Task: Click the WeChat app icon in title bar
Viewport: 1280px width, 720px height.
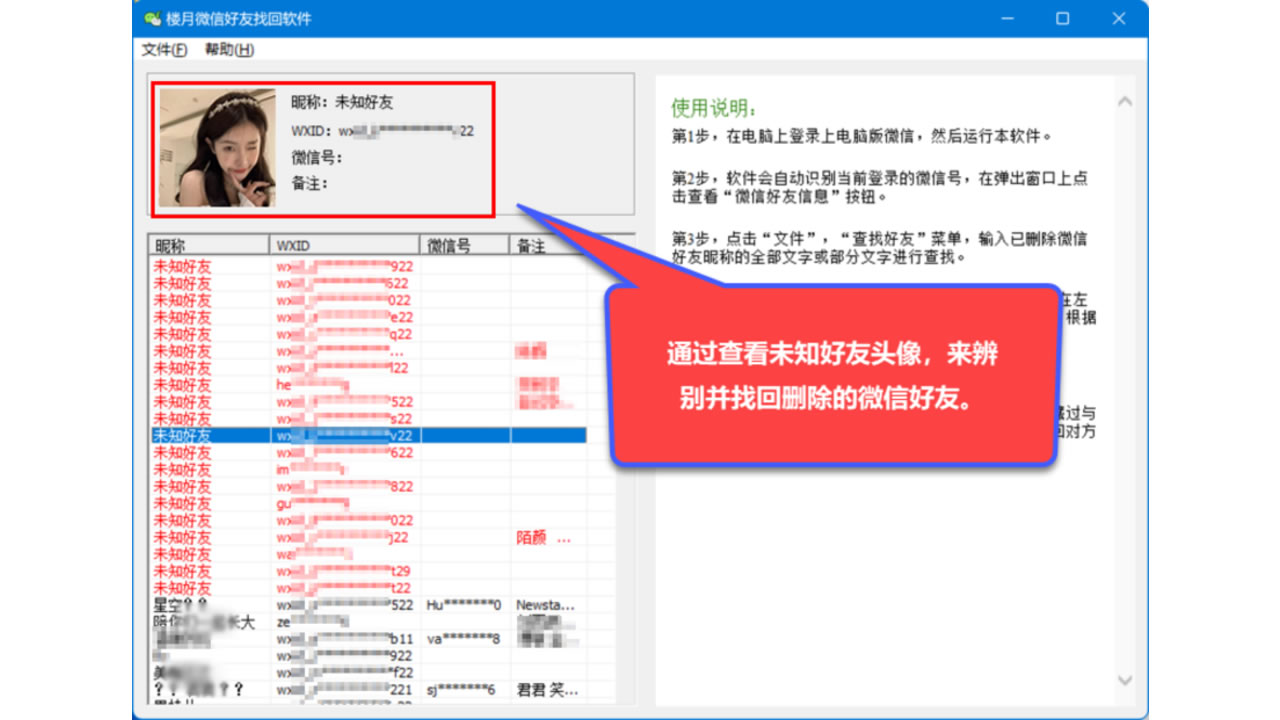Action: coord(151,19)
